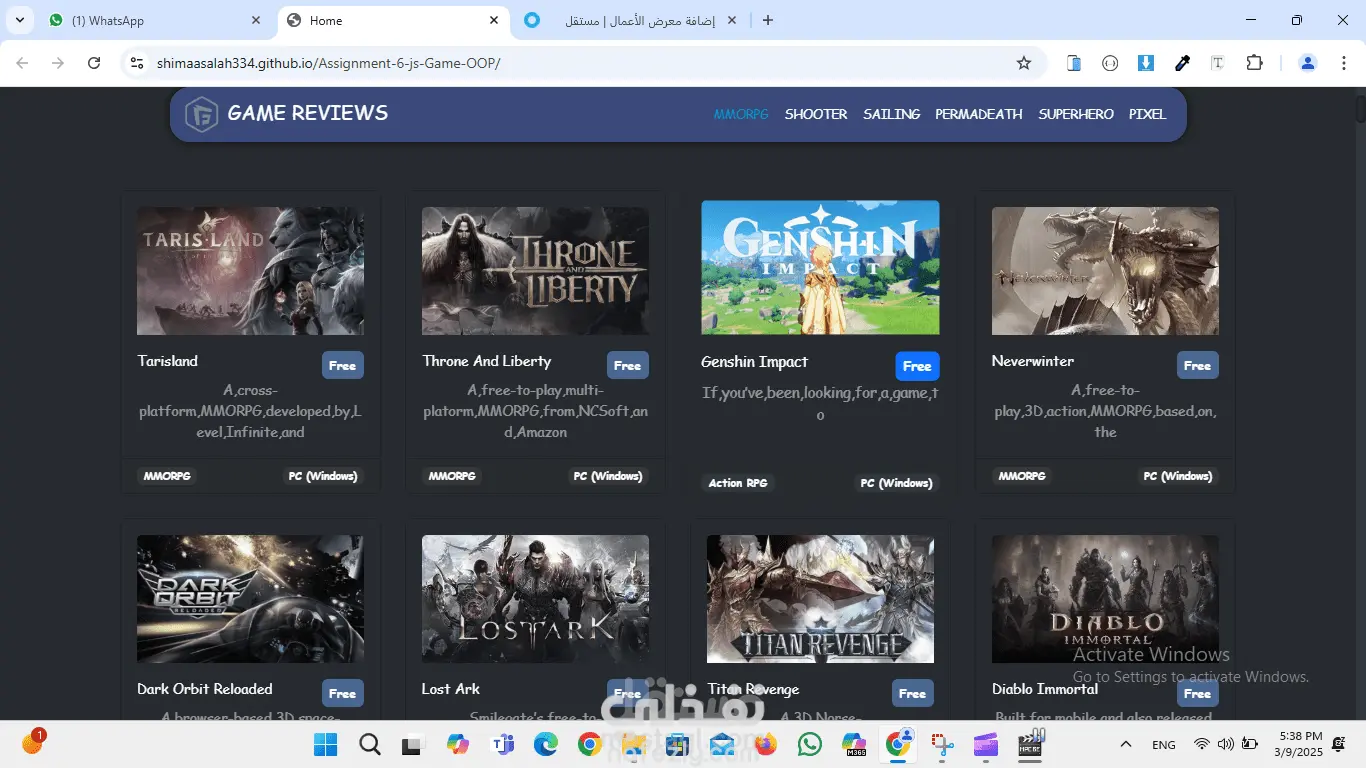Close the WhatsApp tab
Screen dimensions: 1366x768
pyautogui.click(x=256, y=20)
